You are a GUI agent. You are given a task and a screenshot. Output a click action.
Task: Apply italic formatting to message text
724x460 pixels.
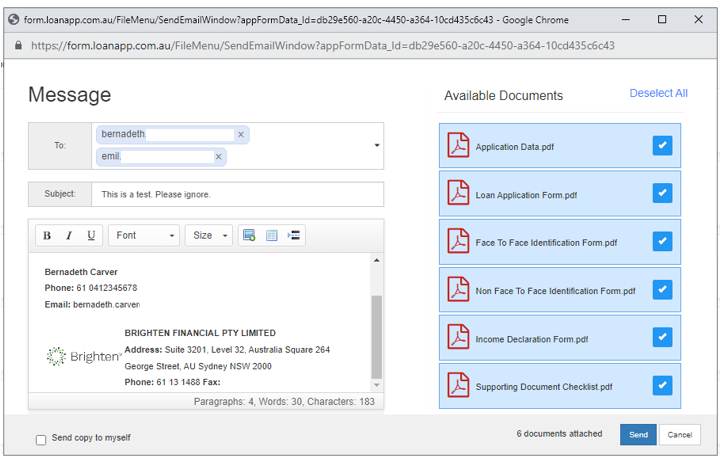(x=69, y=236)
